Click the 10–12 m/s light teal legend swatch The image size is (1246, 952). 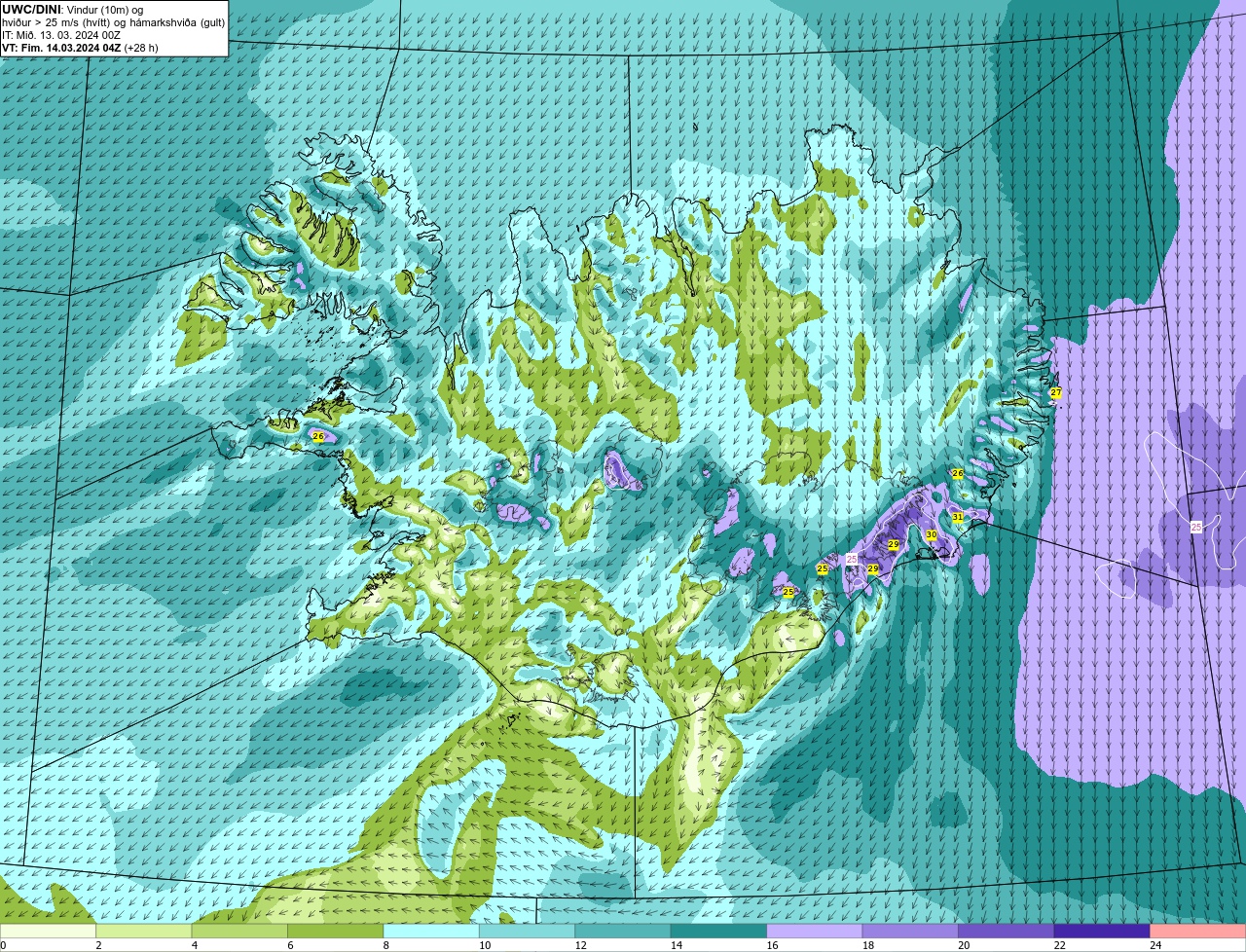click(527, 931)
